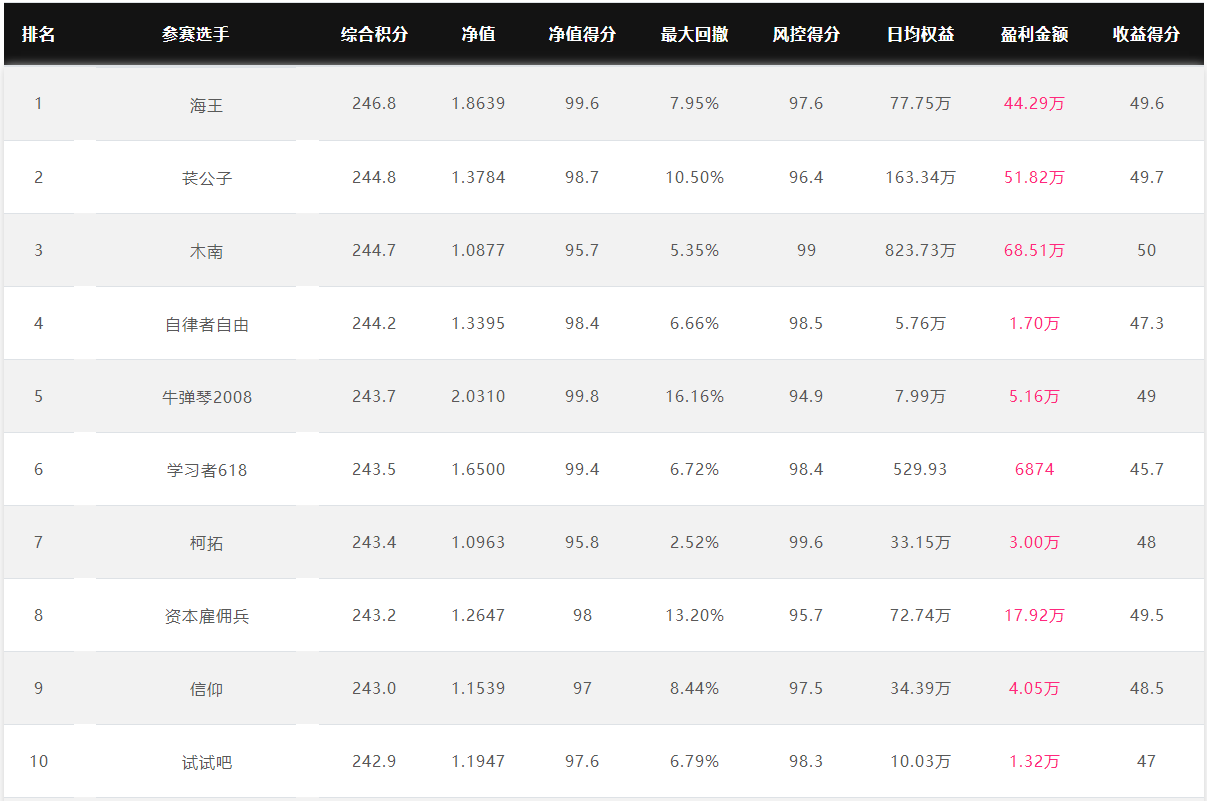Open contestant 海王's profile
Image resolution: width=1207 pixels, height=801 pixels.
pyautogui.click(x=207, y=105)
